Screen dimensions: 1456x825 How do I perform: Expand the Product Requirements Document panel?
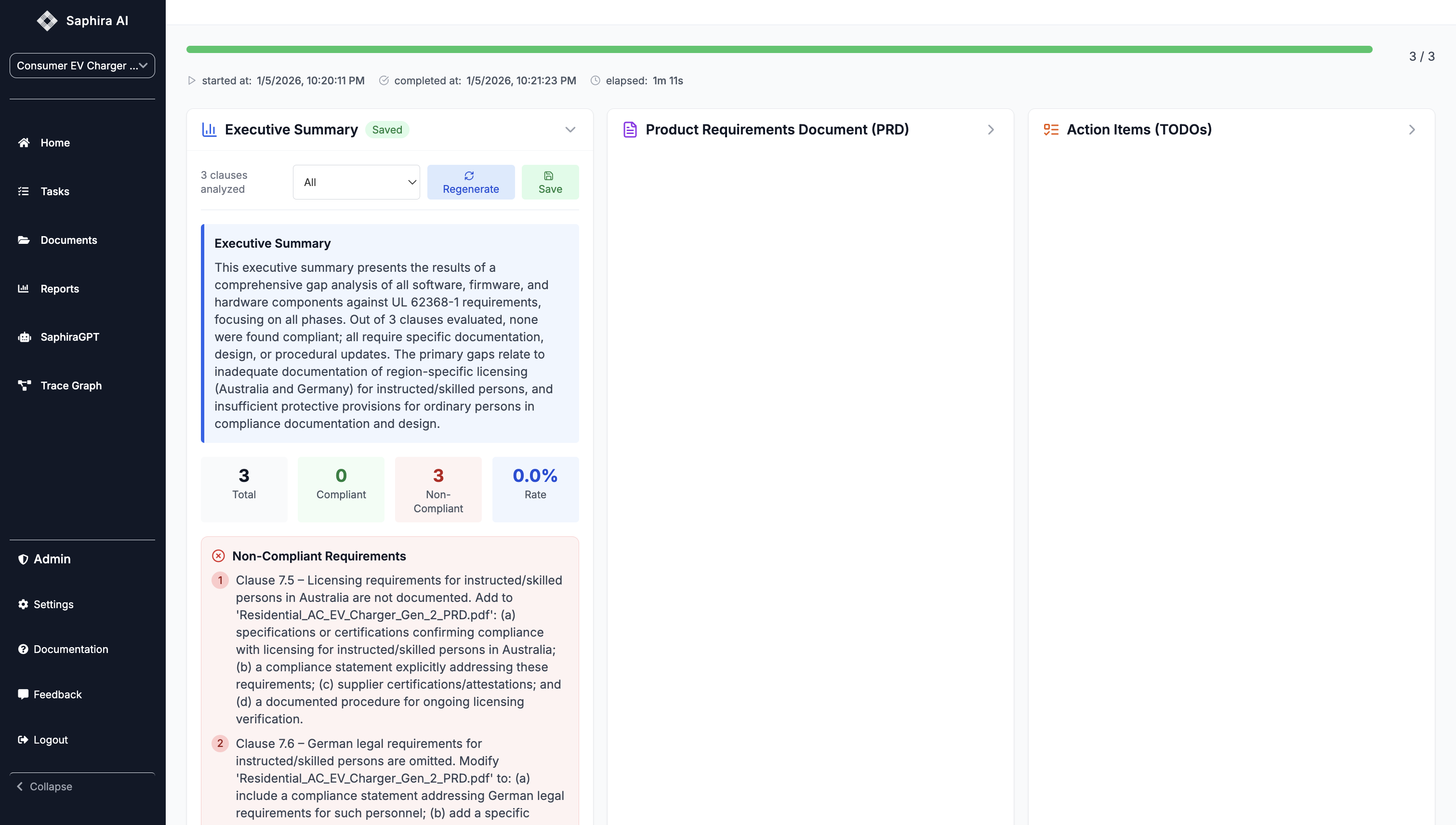[x=990, y=129]
